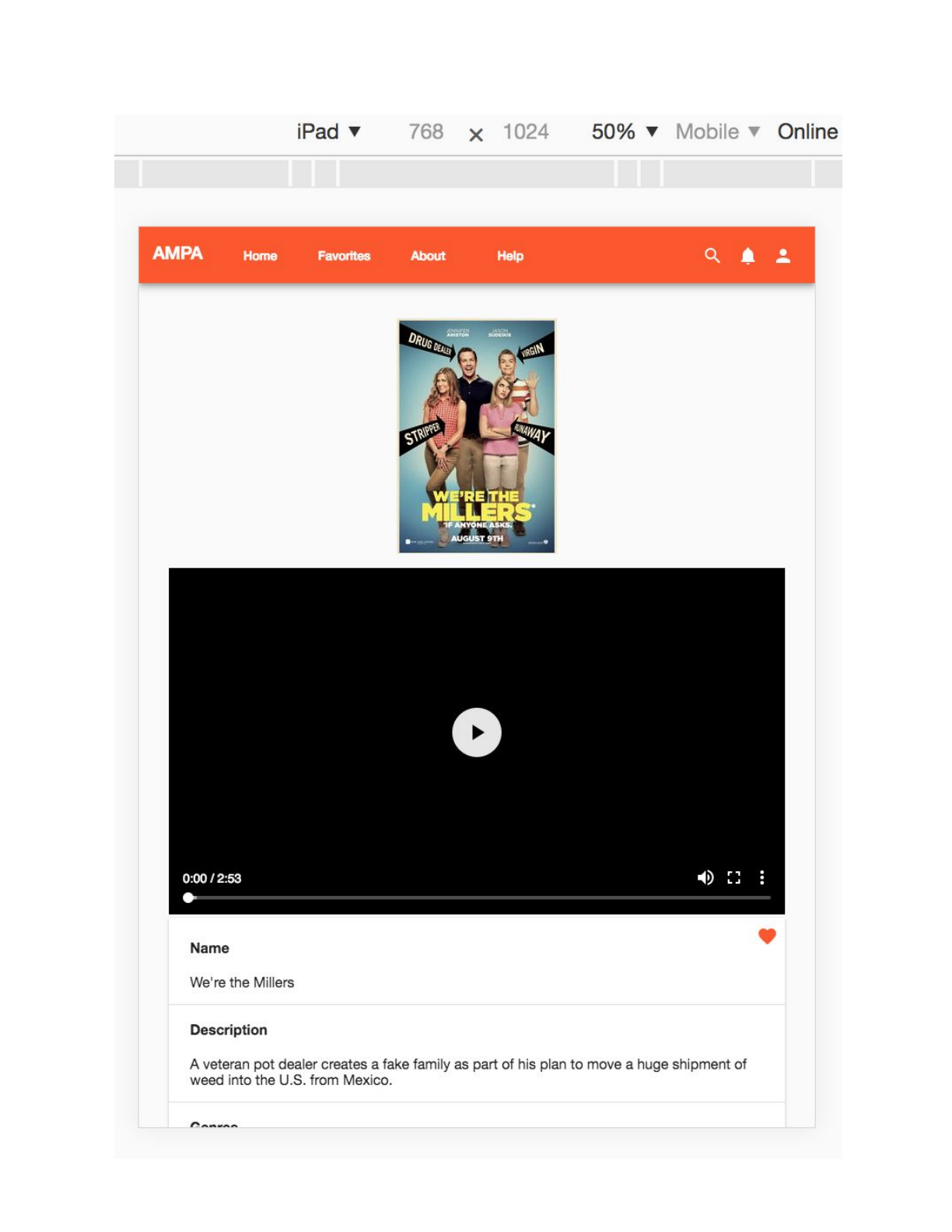Click the movie name We're the Millers
952x1232 pixels.
(x=242, y=982)
